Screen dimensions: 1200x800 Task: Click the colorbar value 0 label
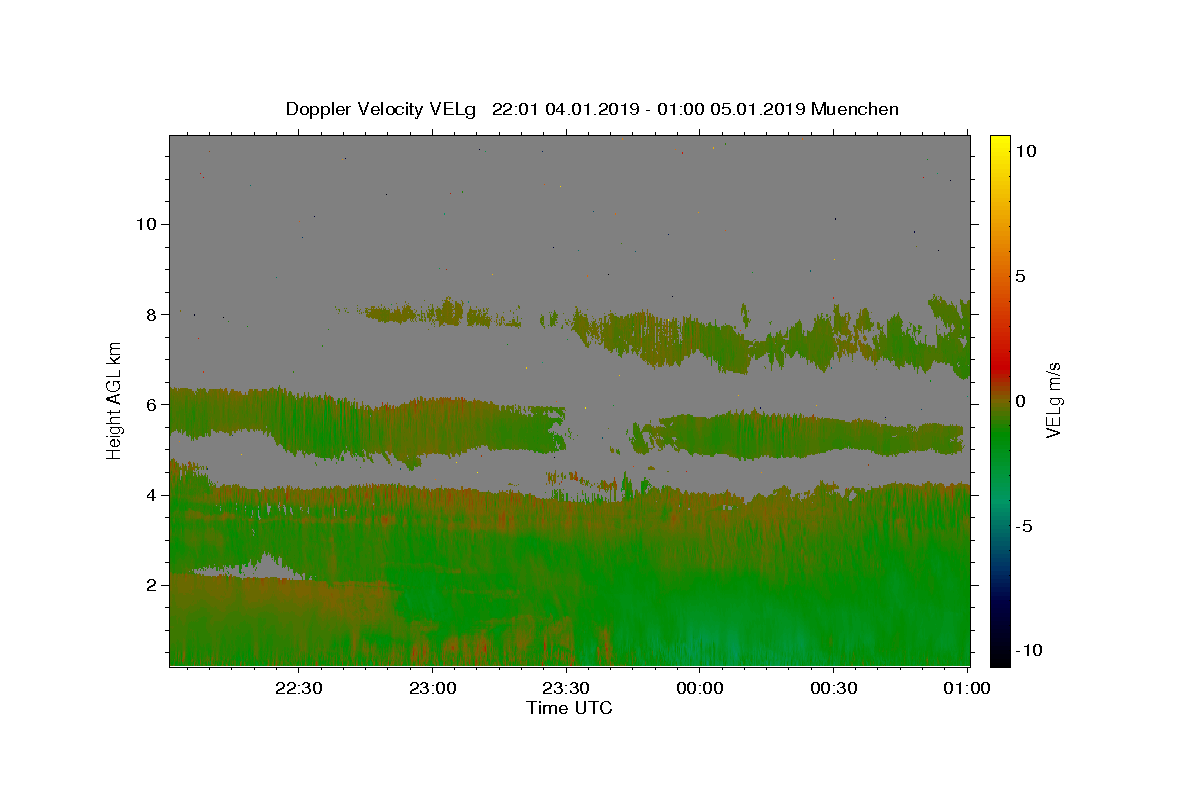coord(1020,401)
